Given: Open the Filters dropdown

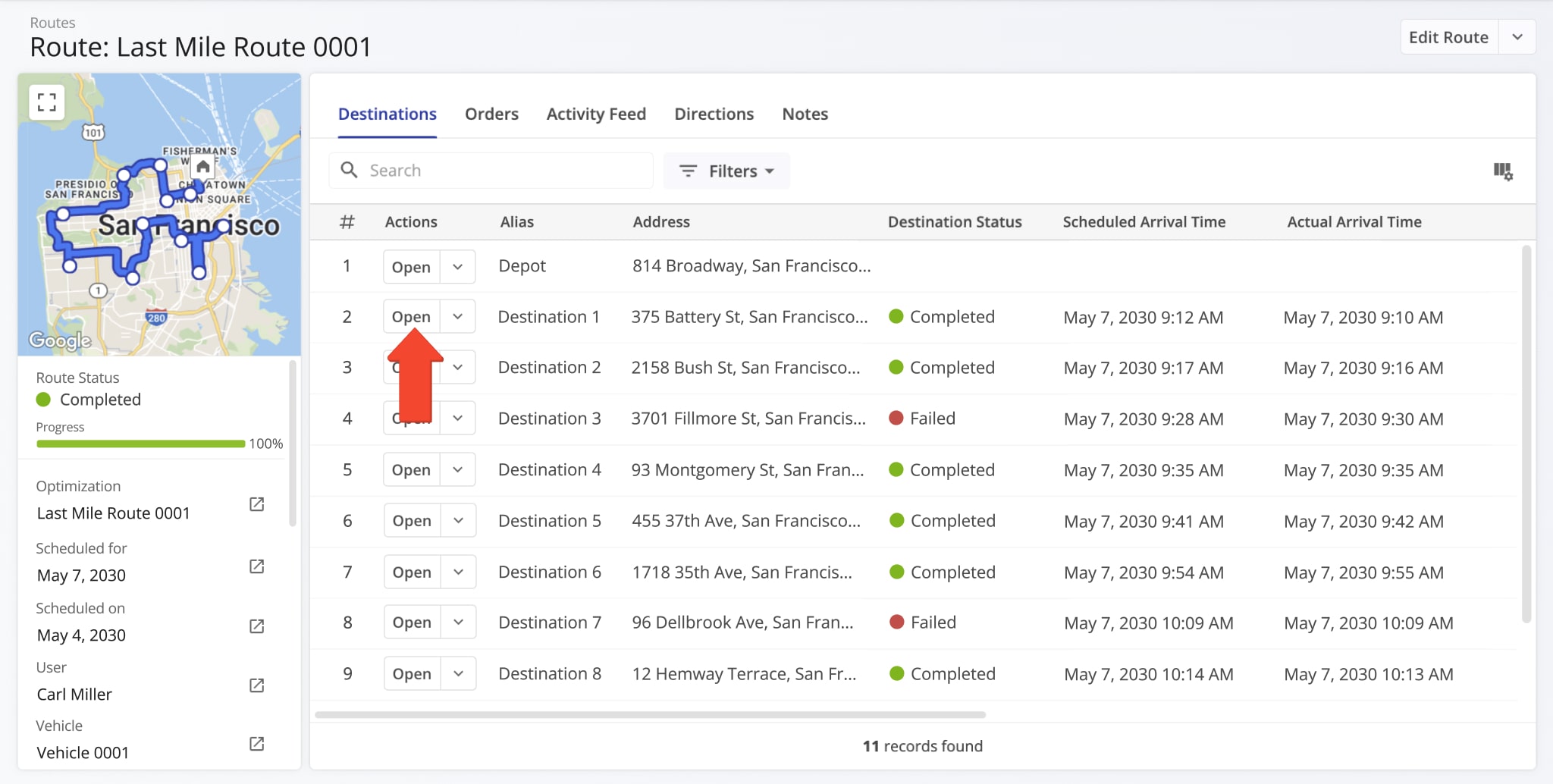Looking at the screenshot, I should (726, 171).
